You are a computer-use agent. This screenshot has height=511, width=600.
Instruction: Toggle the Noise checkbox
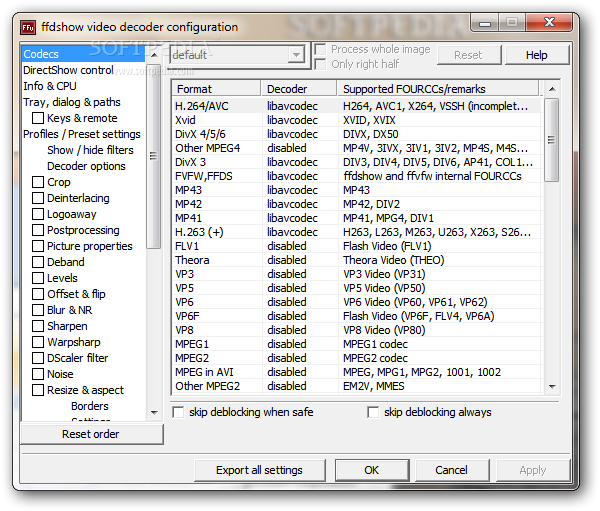coord(38,374)
